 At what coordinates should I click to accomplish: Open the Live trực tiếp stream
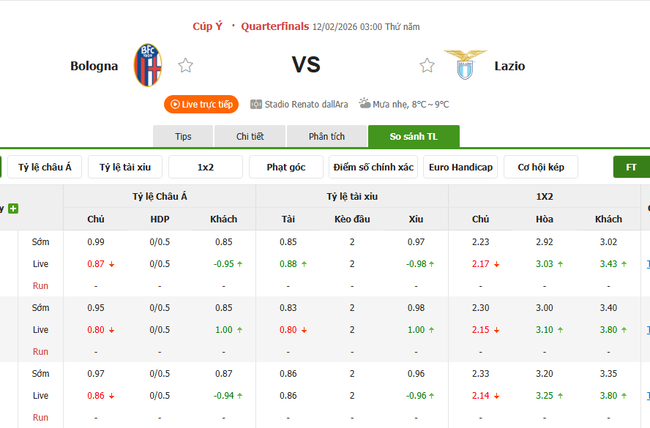pos(201,104)
